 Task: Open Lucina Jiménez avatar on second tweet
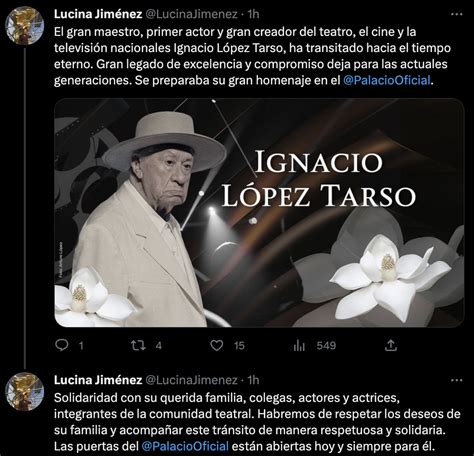tap(25, 391)
